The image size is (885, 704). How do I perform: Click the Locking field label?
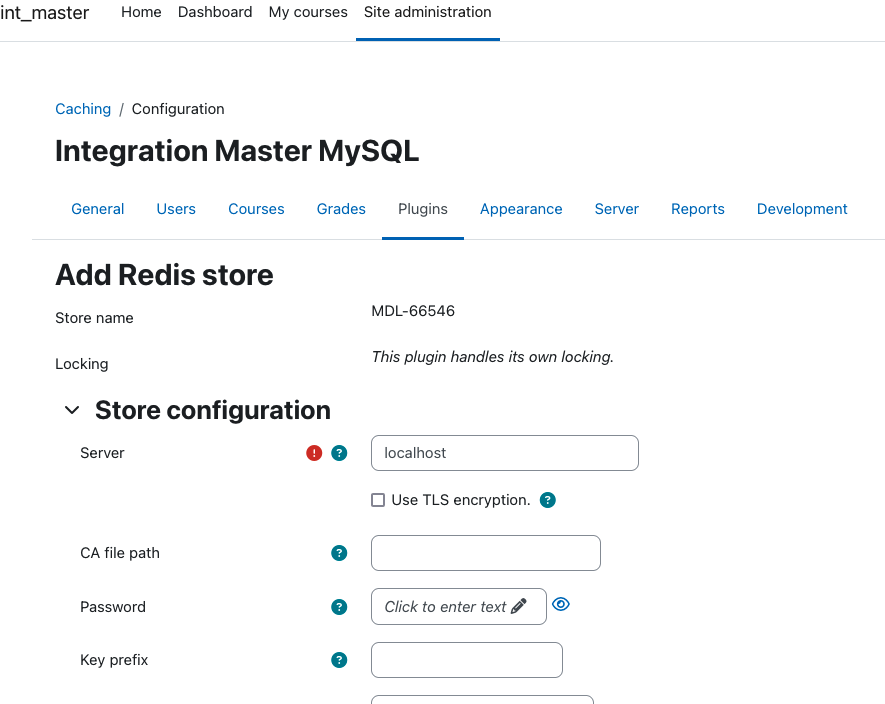click(82, 364)
